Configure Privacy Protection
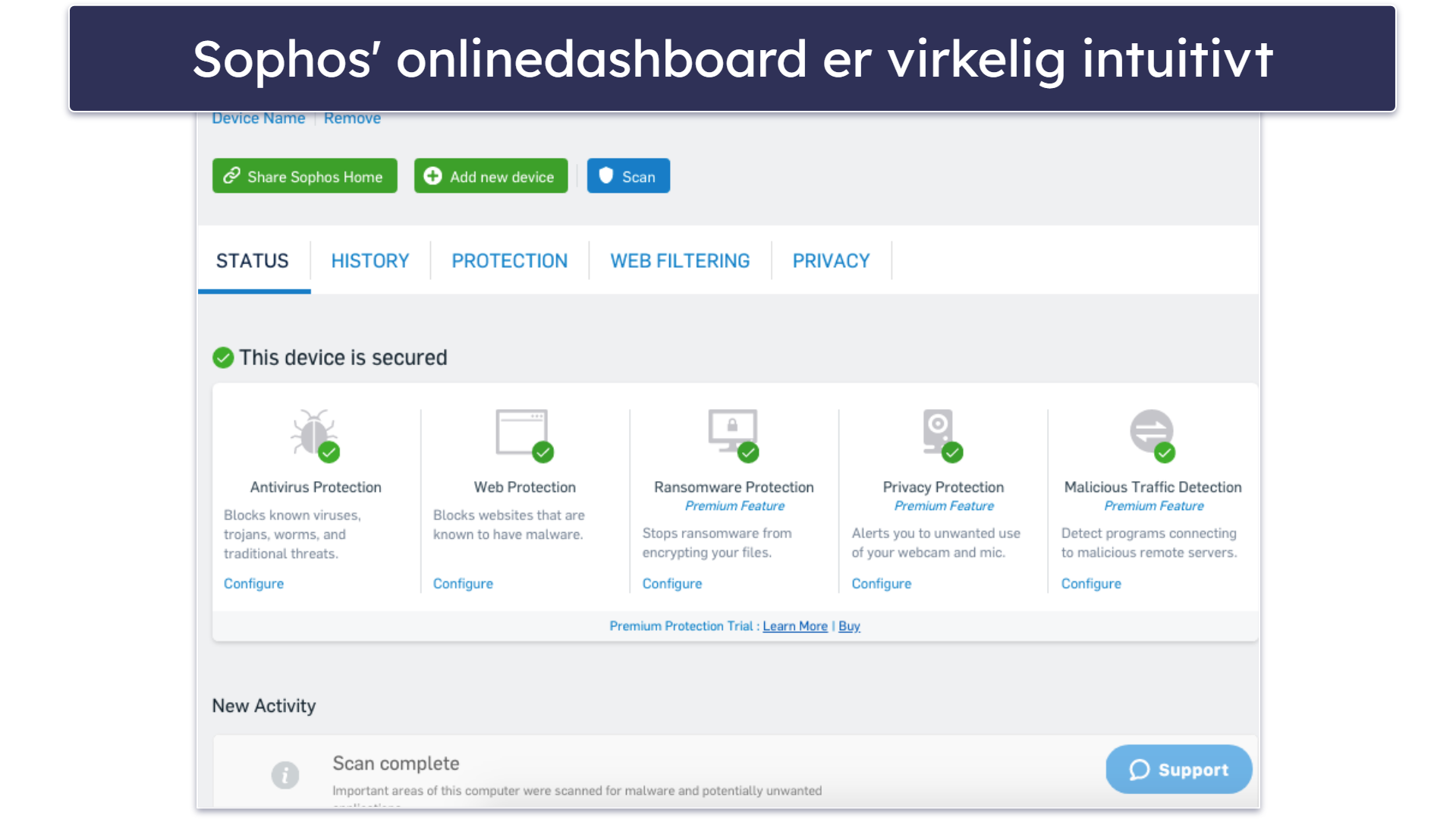The image size is (1456, 819). point(882,584)
